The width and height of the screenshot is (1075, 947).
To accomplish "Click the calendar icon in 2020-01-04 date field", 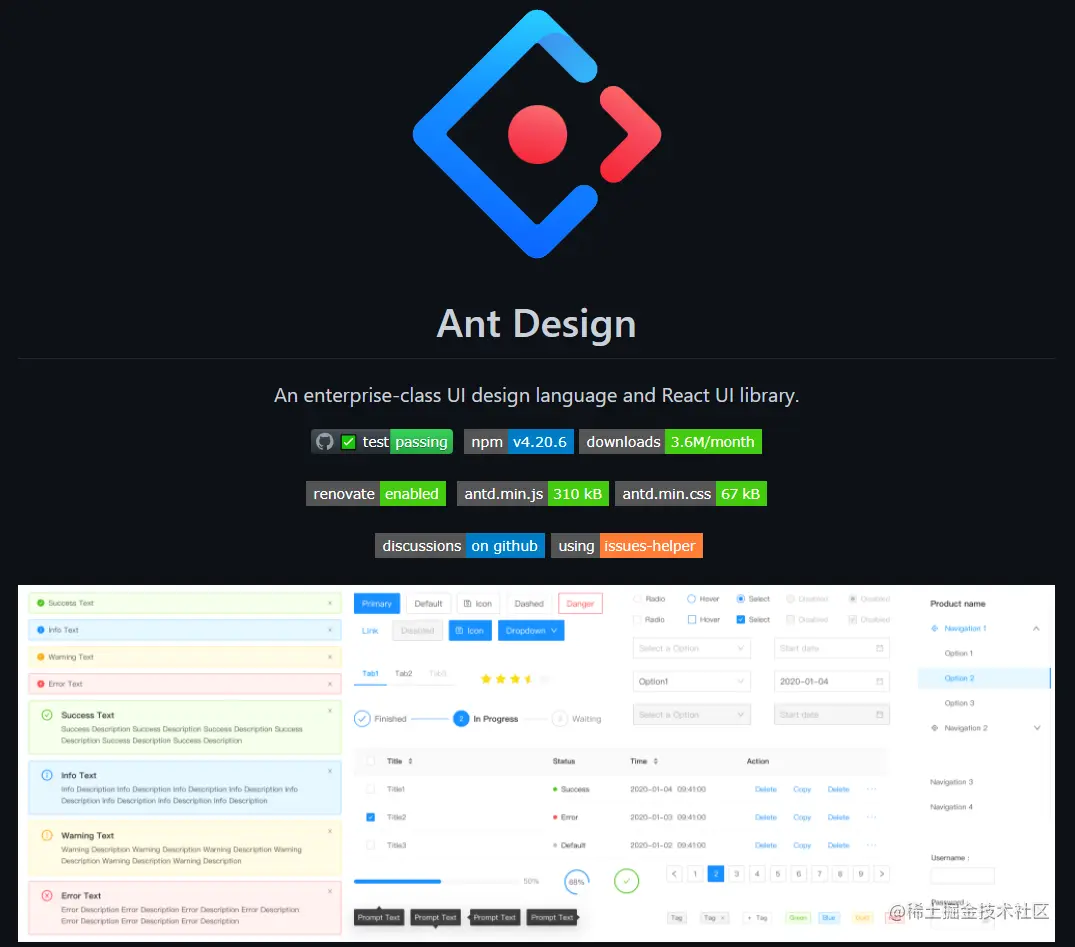I will (x=880, y=681).
